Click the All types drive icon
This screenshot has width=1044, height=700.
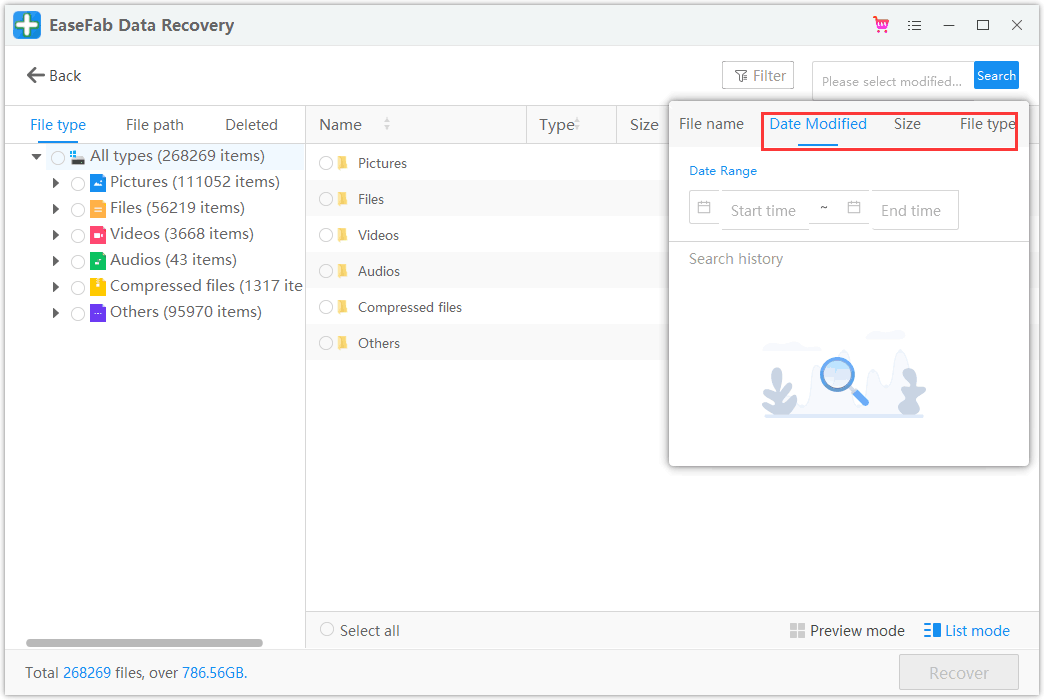click(77, 157)
